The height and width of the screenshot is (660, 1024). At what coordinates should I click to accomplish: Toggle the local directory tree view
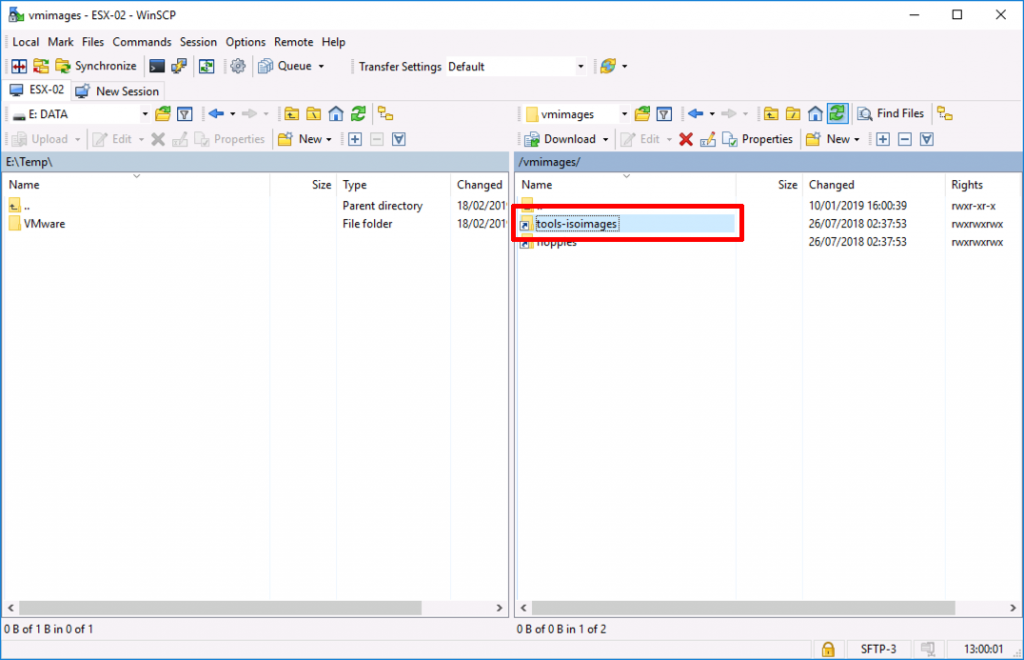tap(385, 114)
